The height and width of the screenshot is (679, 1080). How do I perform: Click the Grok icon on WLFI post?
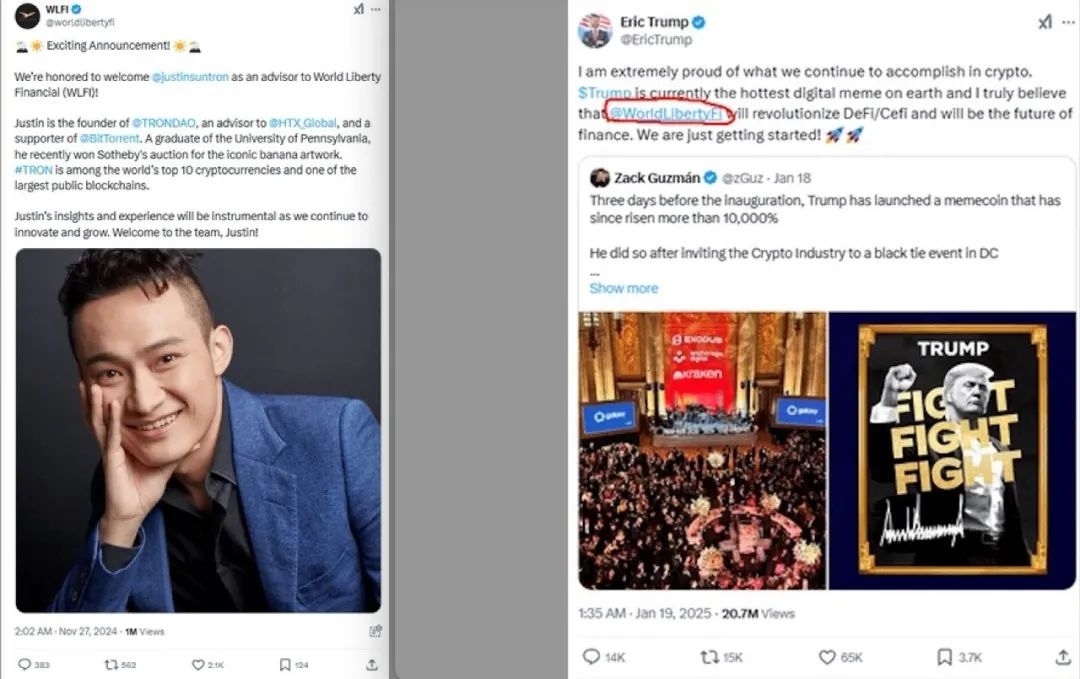coord(359,9)
